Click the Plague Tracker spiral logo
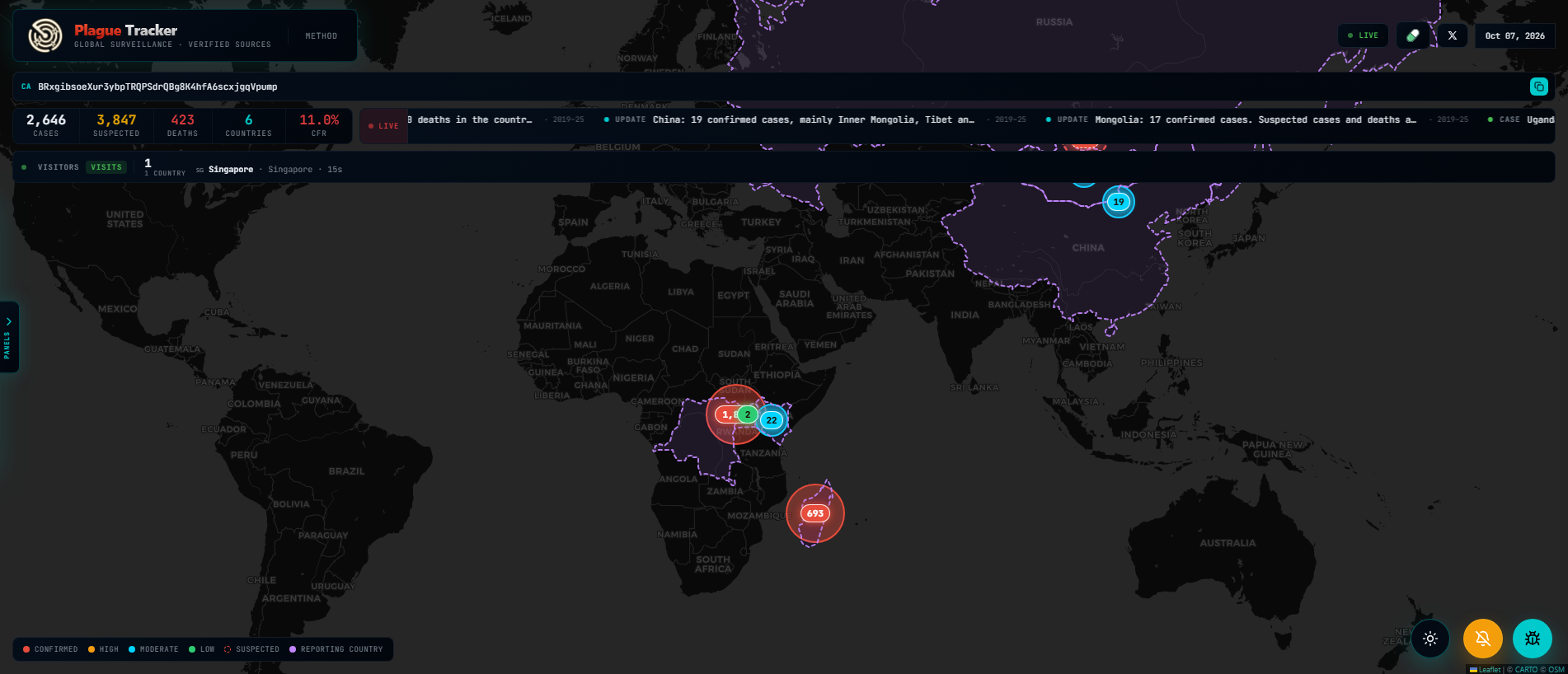This screenshot has height=674, width=1568. tap(45, 35)
